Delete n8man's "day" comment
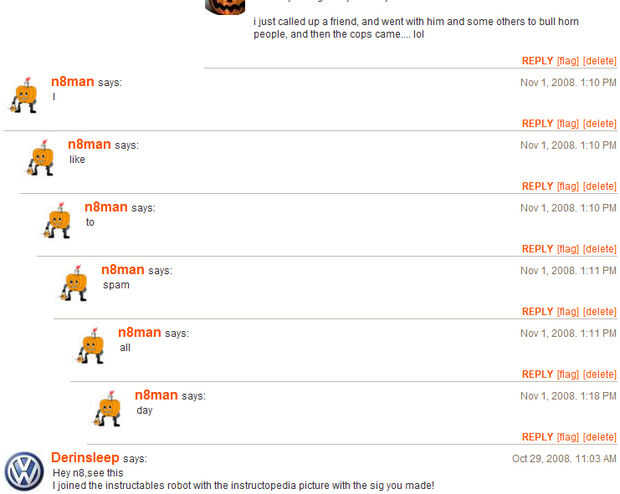Screen dimensions: 620x494 [599, 437]
